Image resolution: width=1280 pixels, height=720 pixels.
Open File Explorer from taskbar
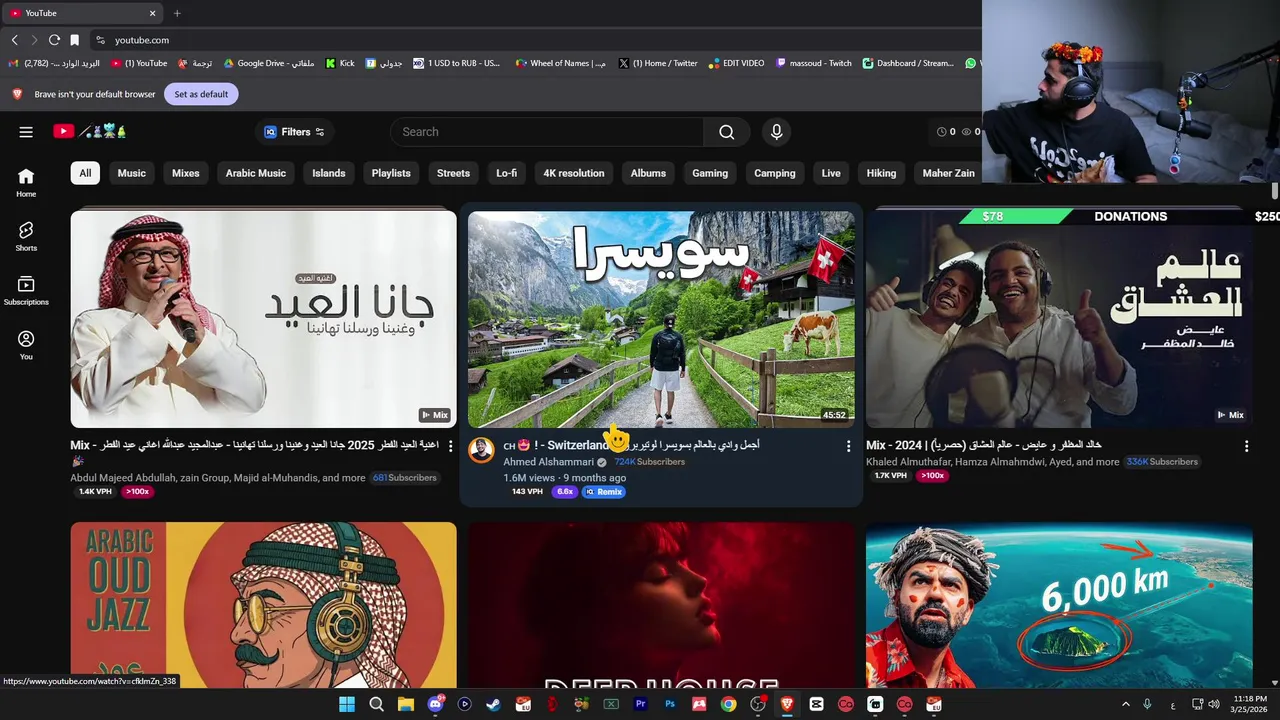(406, 704)
